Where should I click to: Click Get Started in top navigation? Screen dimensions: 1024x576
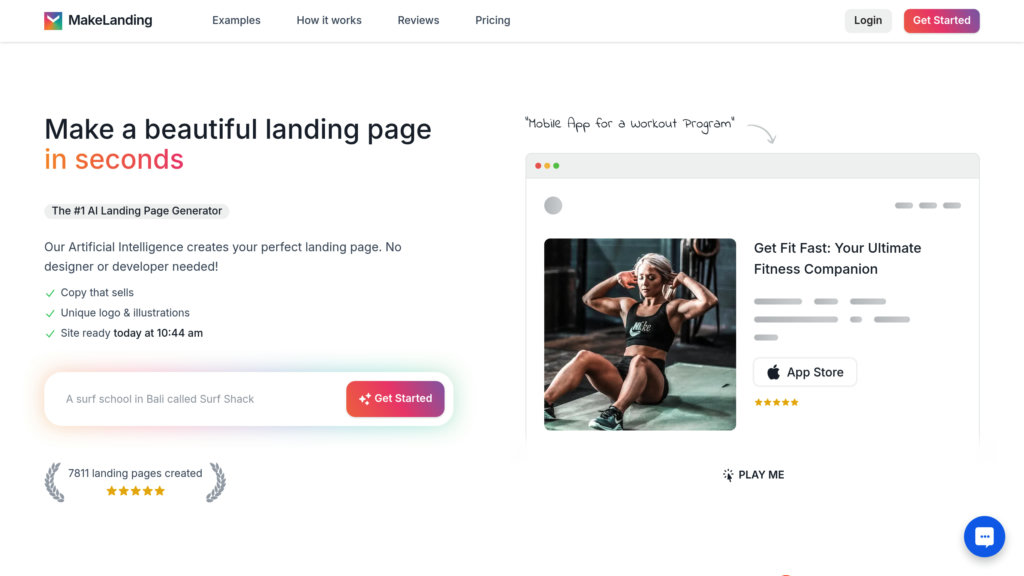click(942, 21)
